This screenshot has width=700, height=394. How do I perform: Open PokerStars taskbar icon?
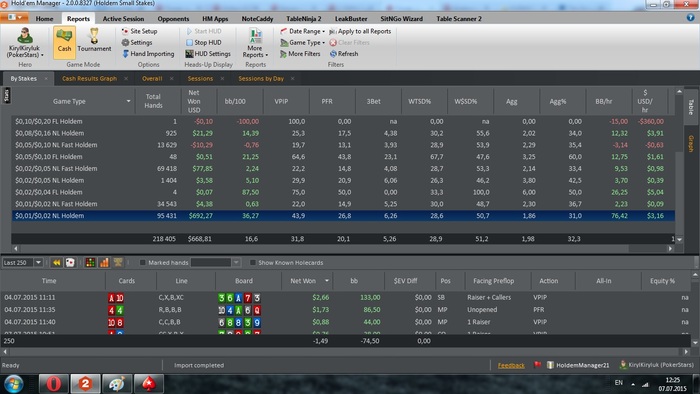149,384
